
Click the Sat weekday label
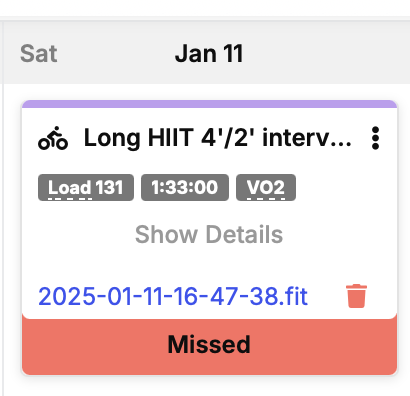coord(39,53)
